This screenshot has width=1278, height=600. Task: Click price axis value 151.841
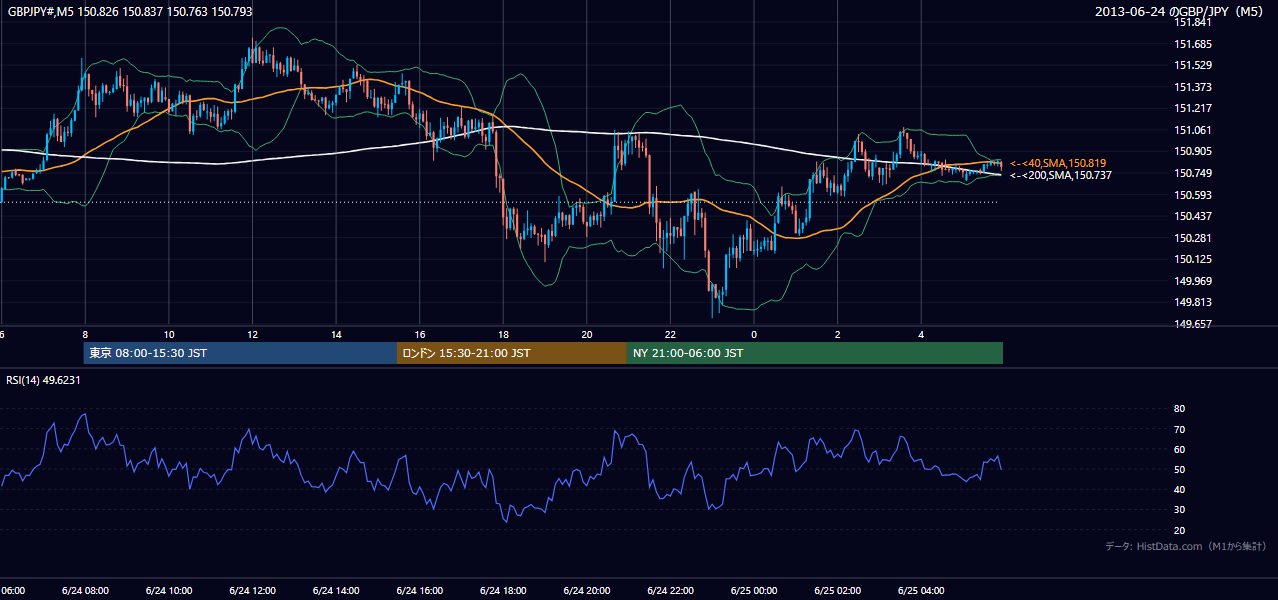pos(1194,22)
